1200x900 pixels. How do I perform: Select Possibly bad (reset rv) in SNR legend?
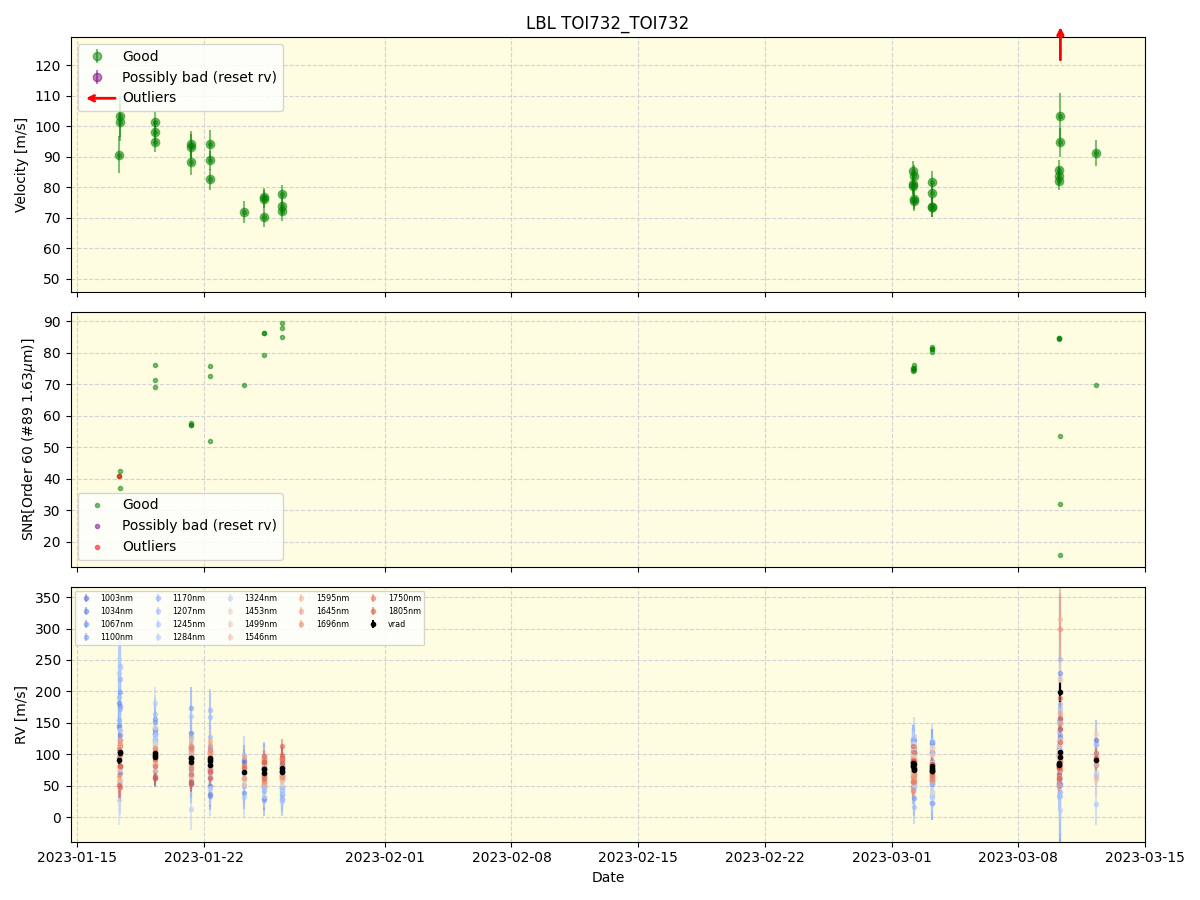[x=199, y=525]
